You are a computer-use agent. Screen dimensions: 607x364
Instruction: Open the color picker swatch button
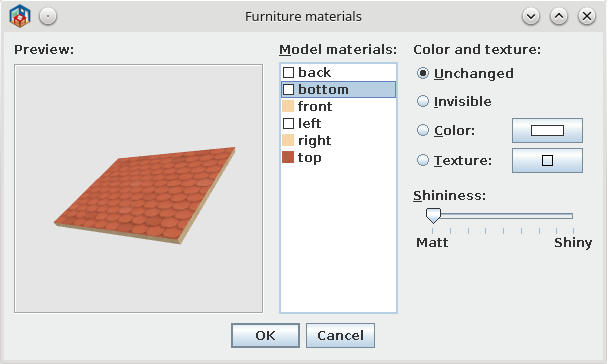pos(547,130)
